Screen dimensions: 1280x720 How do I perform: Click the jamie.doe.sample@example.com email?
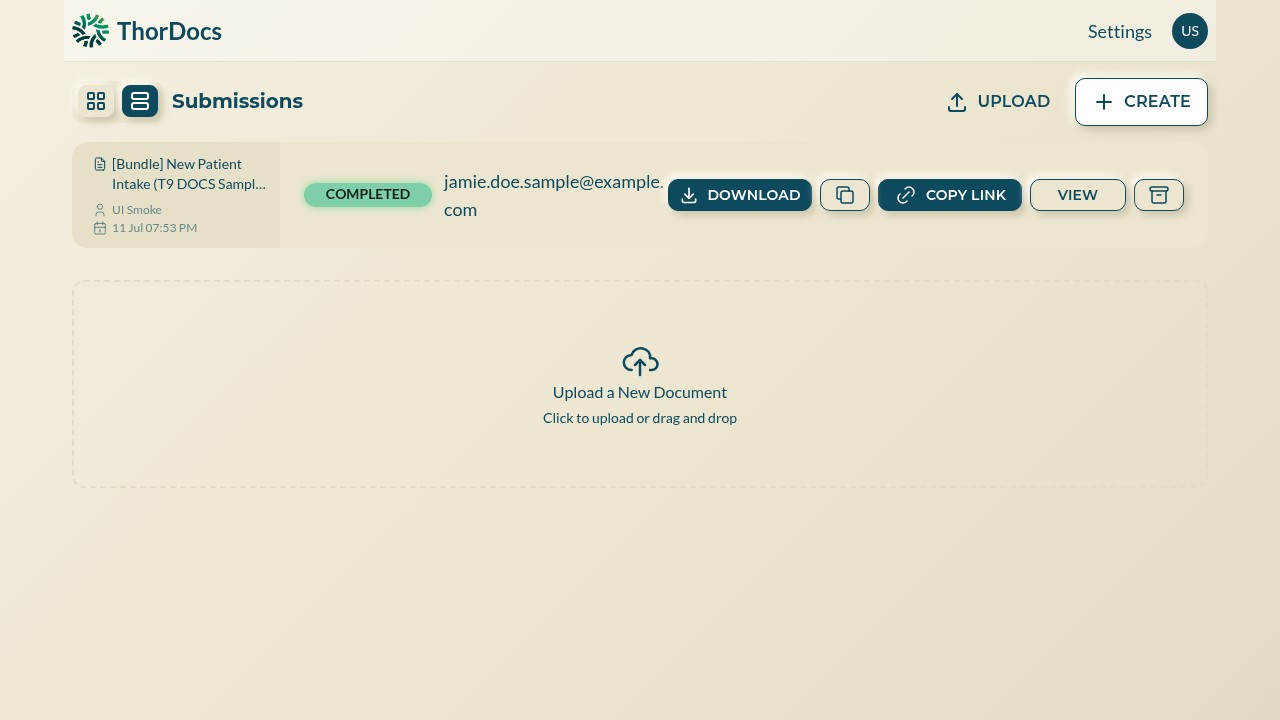point(554,196)
